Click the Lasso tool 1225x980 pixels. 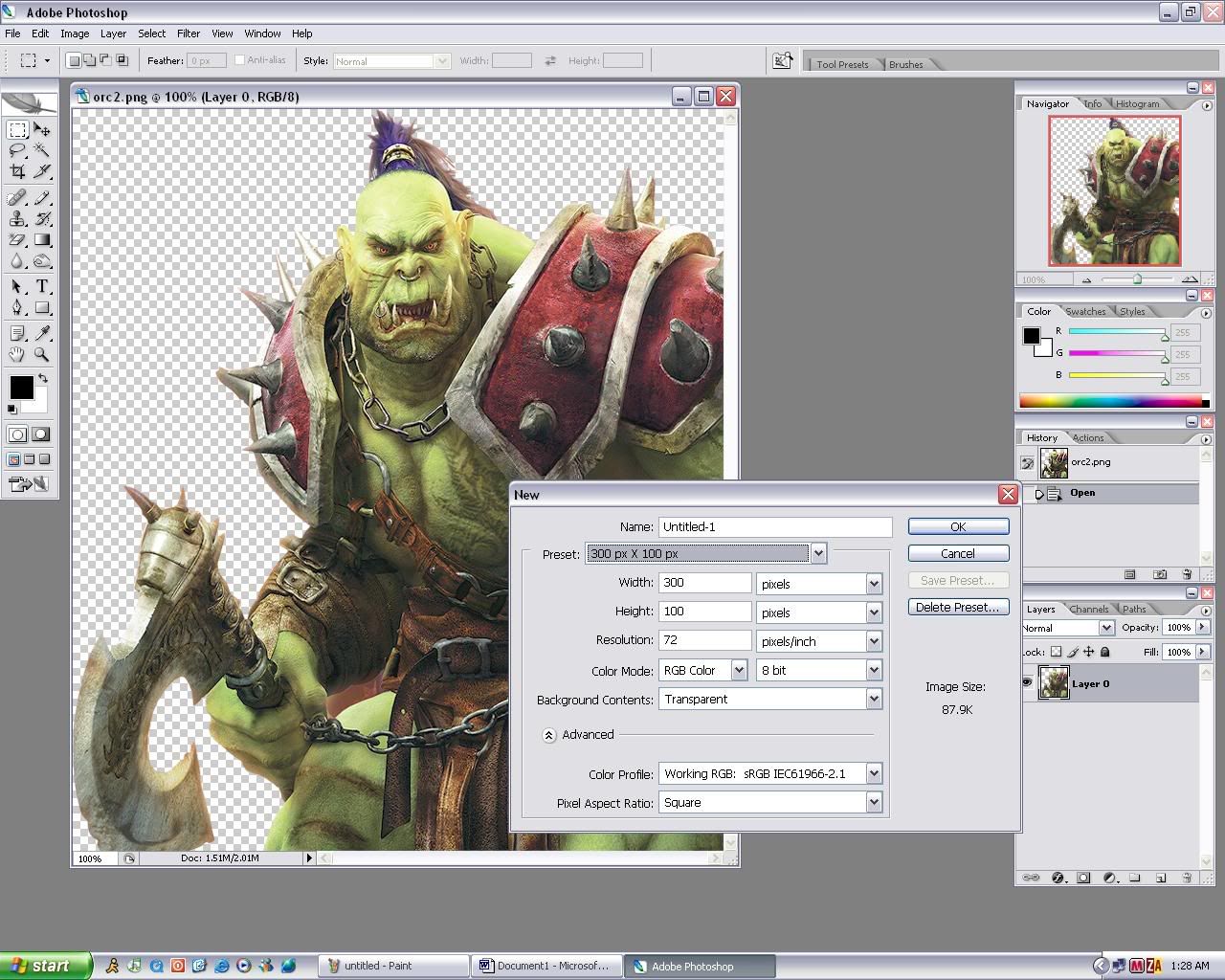[17, 150]
